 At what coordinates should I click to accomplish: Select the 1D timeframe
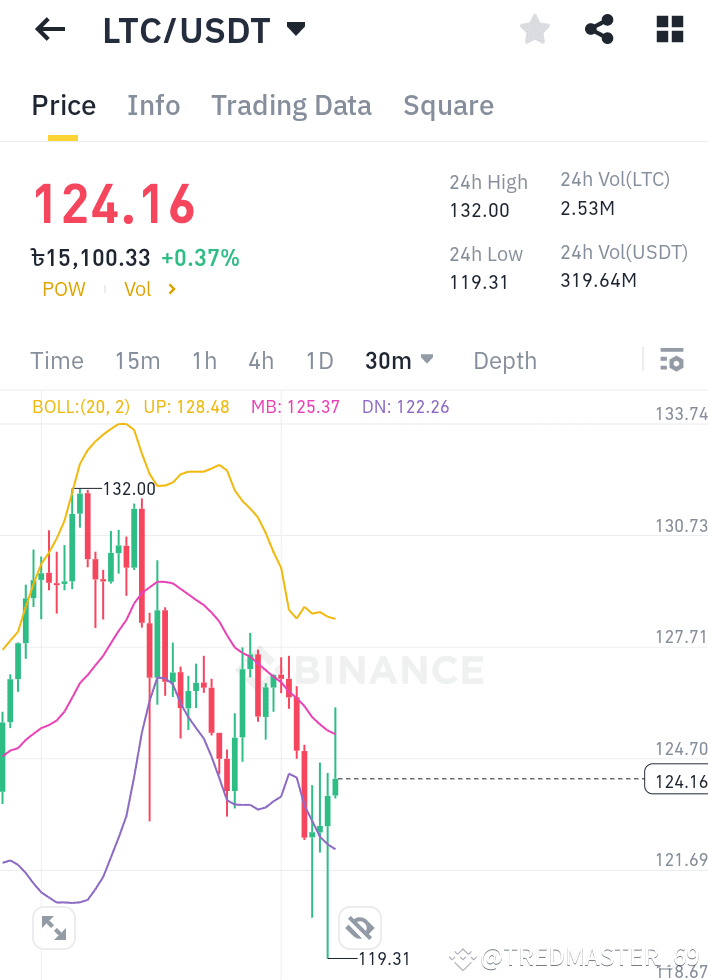tap(320, 360)
